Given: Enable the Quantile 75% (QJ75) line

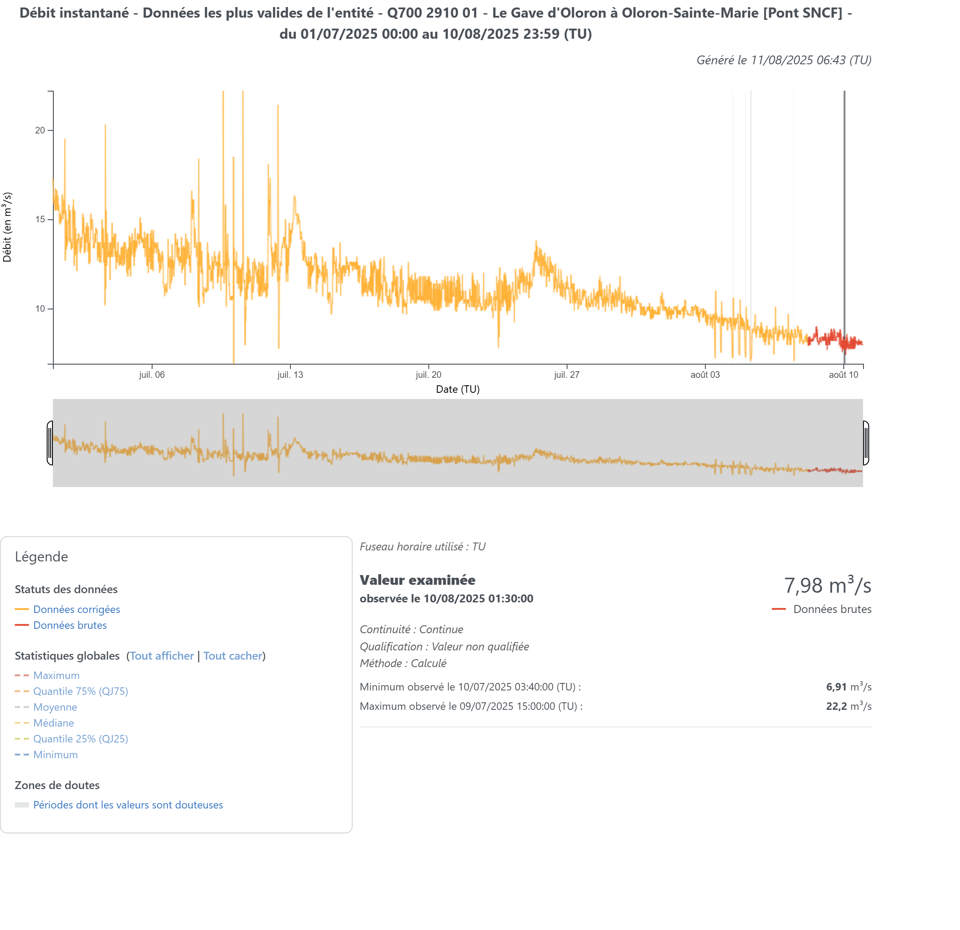Looking at the screenshot, I should click(80, 691).
